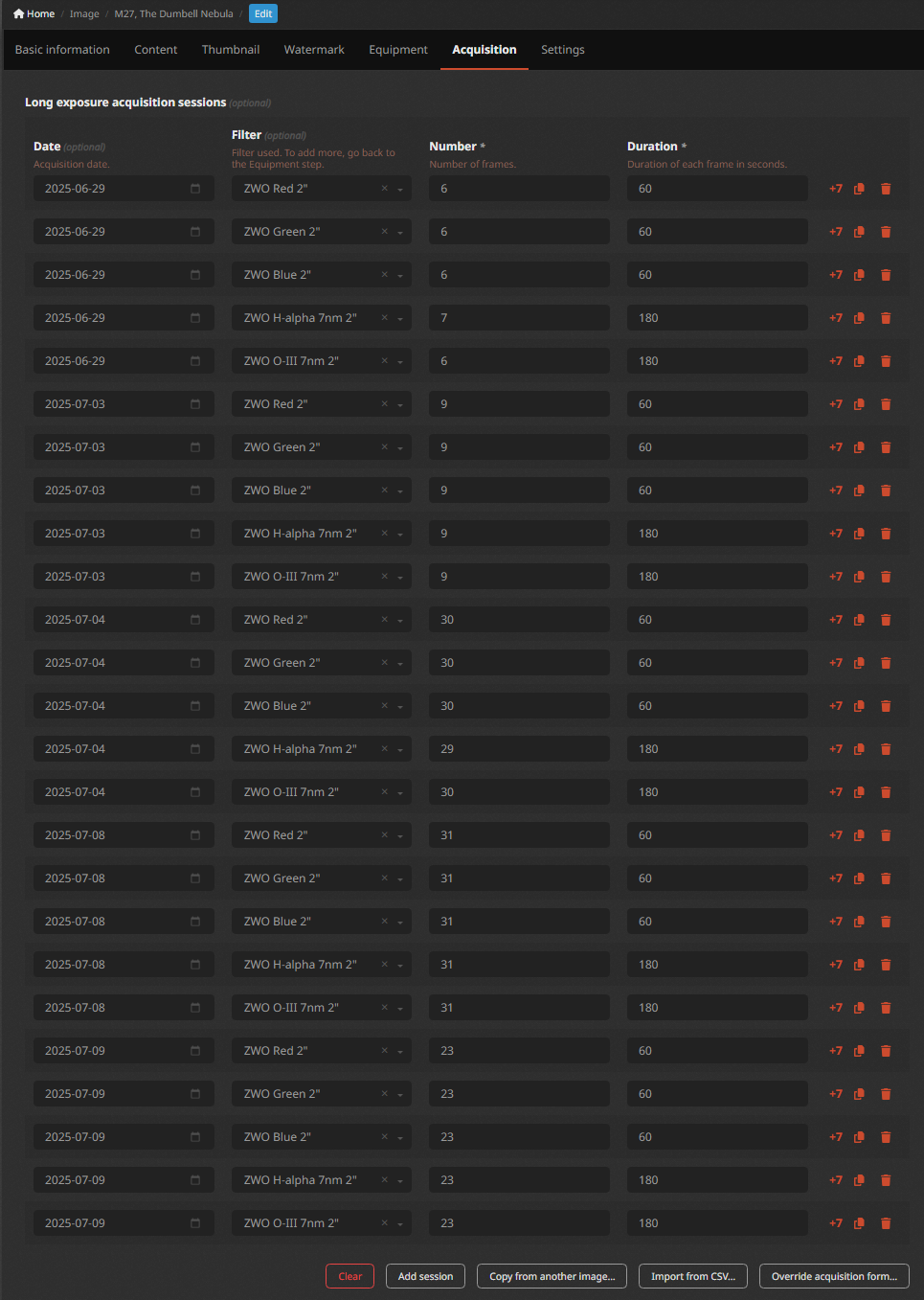Click the Home icon in the breadcrumb

(x=18, y=13)
